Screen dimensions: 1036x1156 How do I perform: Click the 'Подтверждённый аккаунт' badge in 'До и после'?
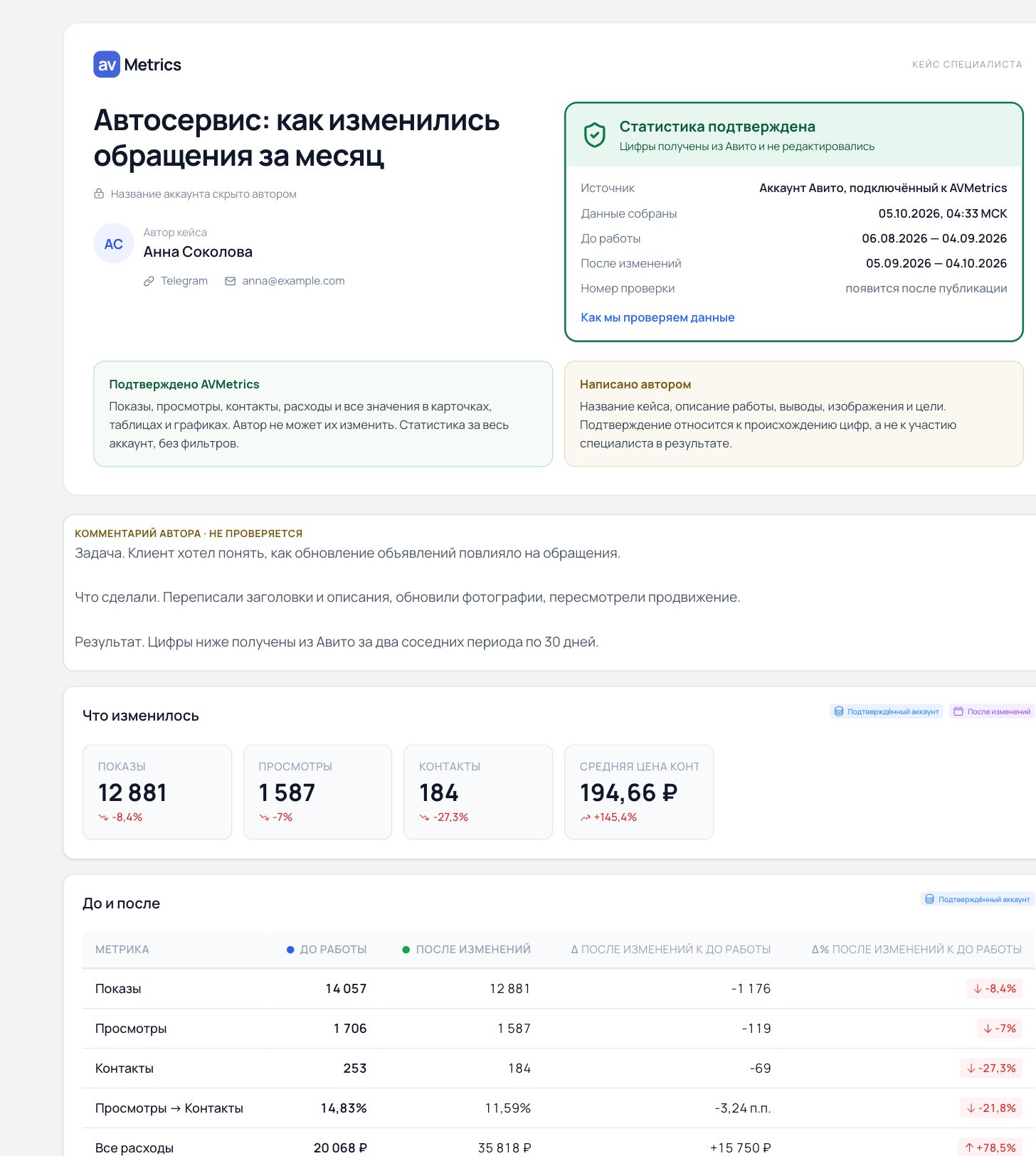(x=978, y=899)
